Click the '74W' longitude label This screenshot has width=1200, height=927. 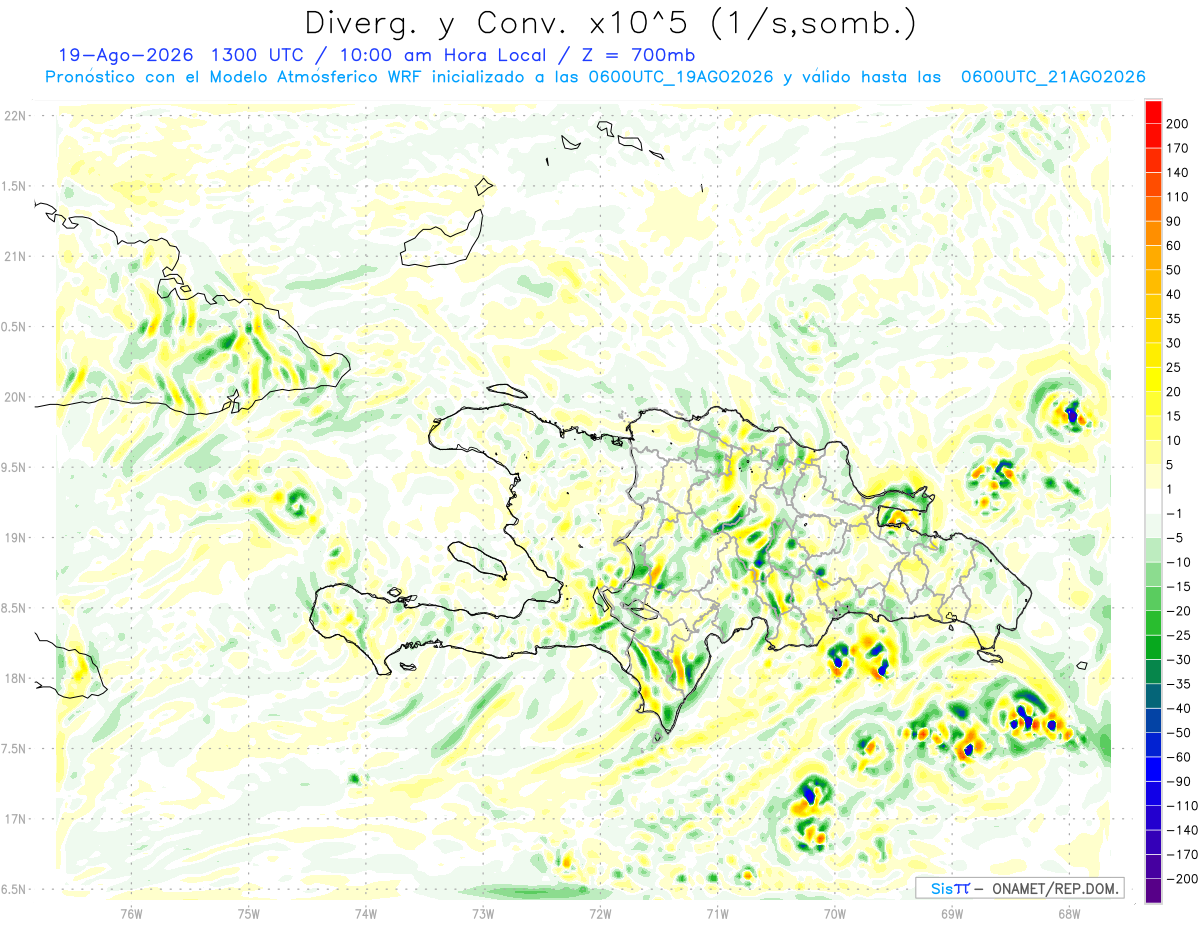tap(365, 912)
